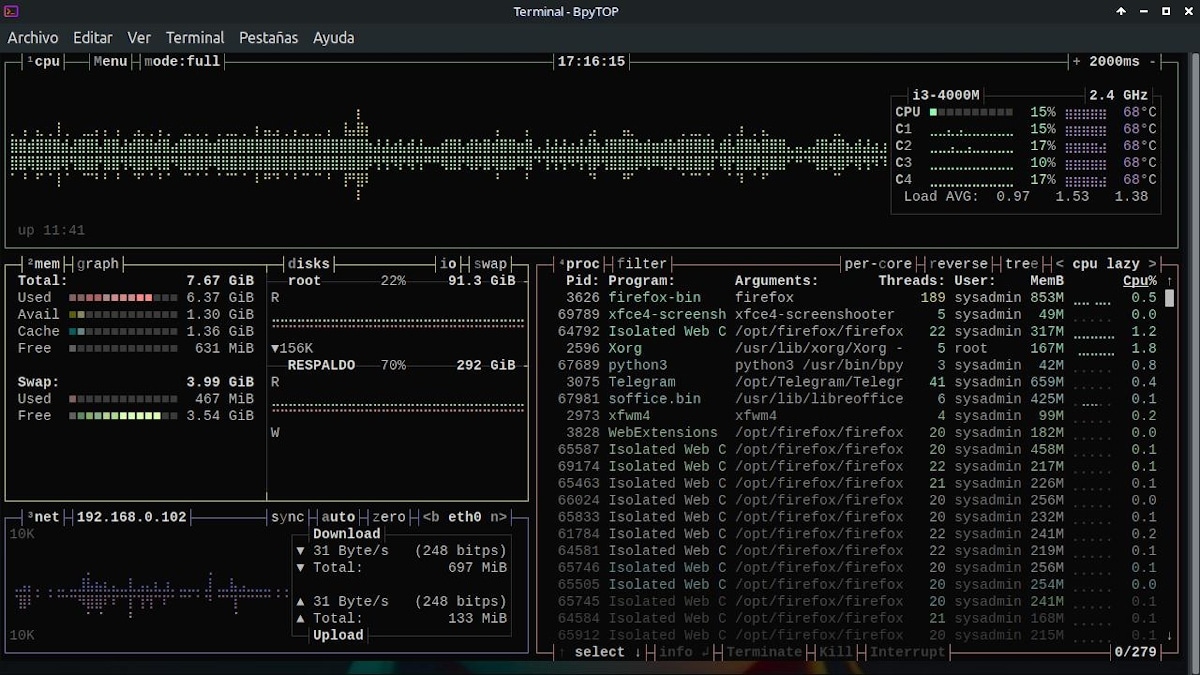Viewport: 1200px width, 675px height.
Task: Click the Kill button in process footer
Action: [x=836, y=652]
